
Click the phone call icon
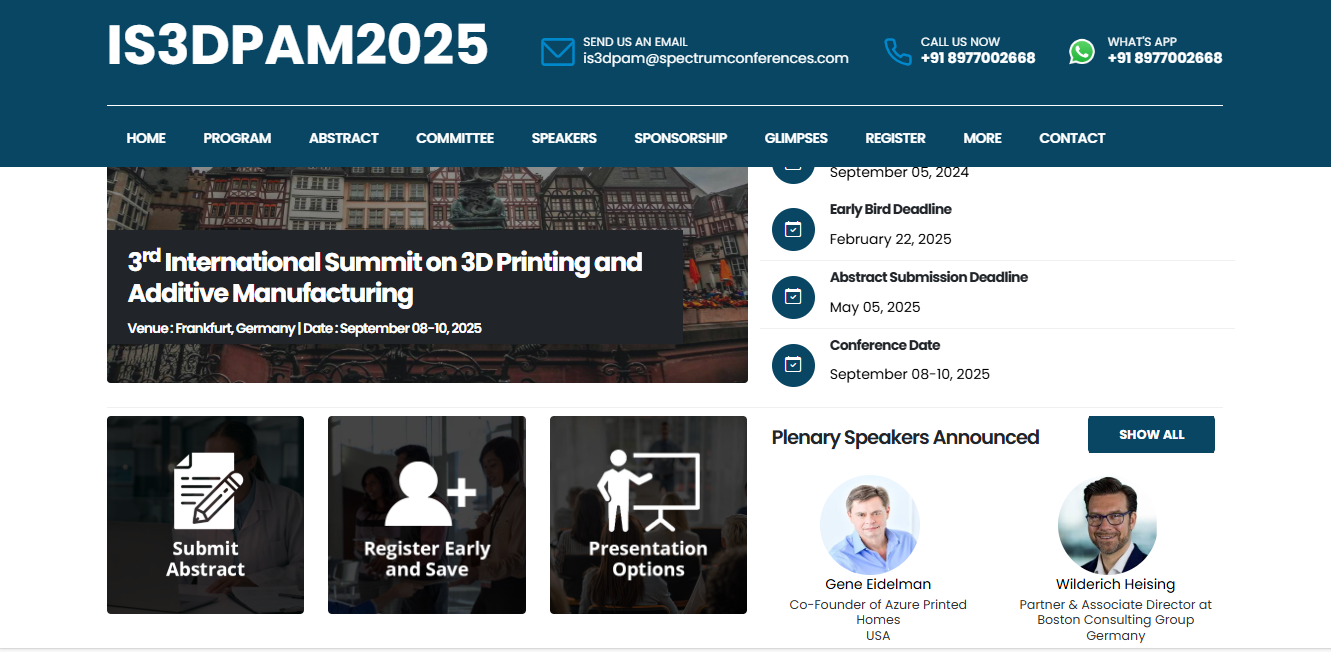click(x=897, y=51)
